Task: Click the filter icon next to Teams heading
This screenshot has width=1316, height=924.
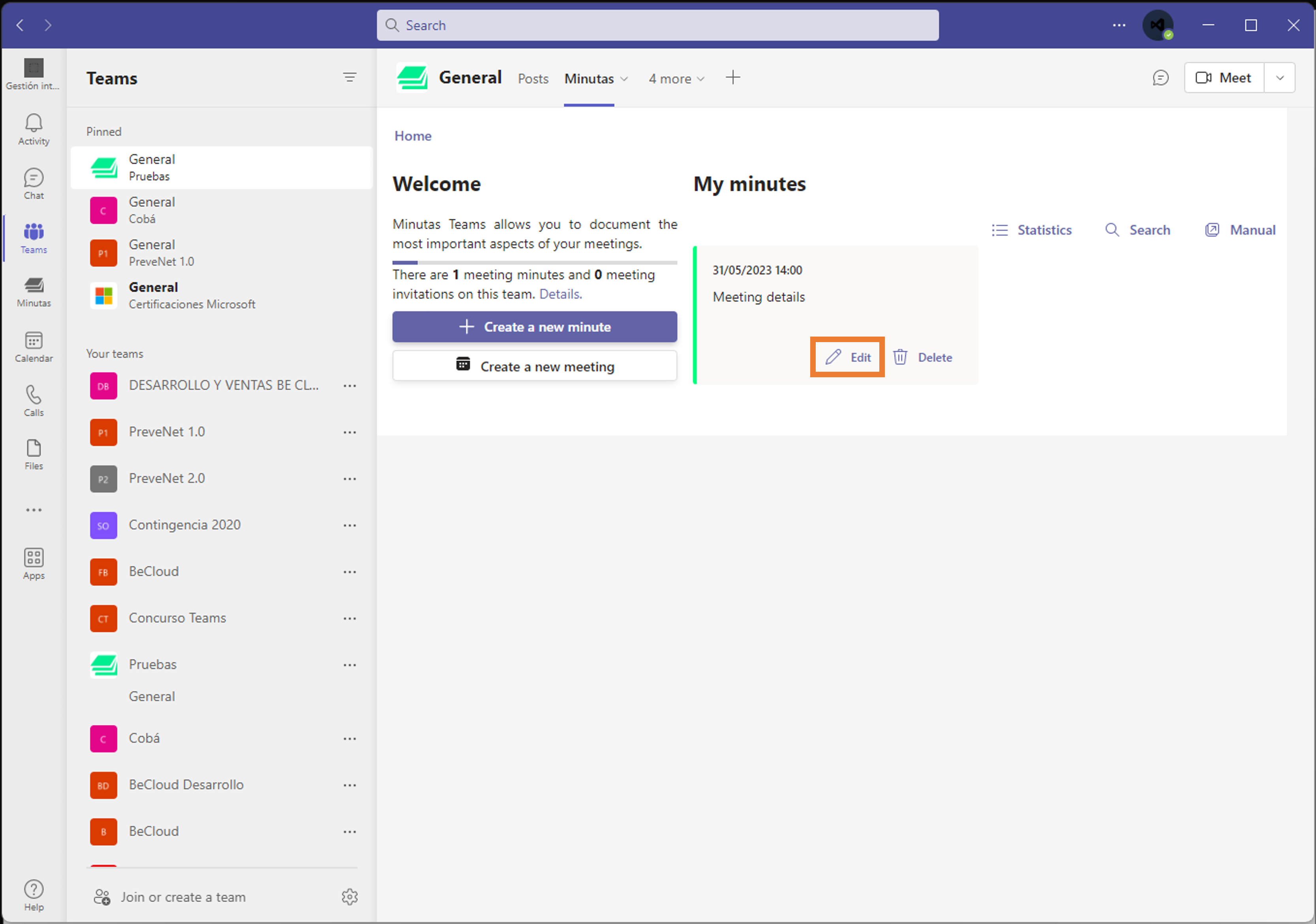Action: coord(350,77)
